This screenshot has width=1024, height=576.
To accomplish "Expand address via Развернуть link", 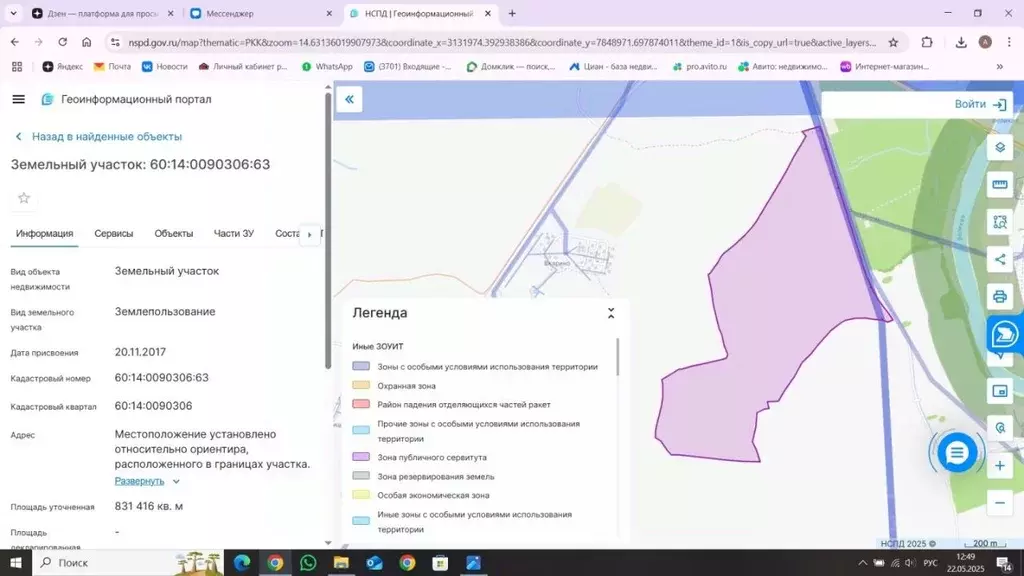I will tap(140, 481).
